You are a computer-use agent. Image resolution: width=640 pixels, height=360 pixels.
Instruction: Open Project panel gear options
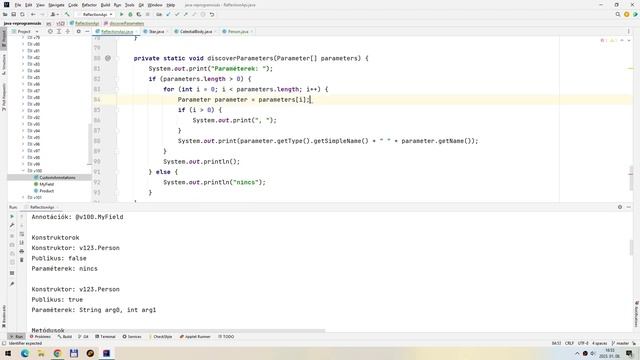78,31
